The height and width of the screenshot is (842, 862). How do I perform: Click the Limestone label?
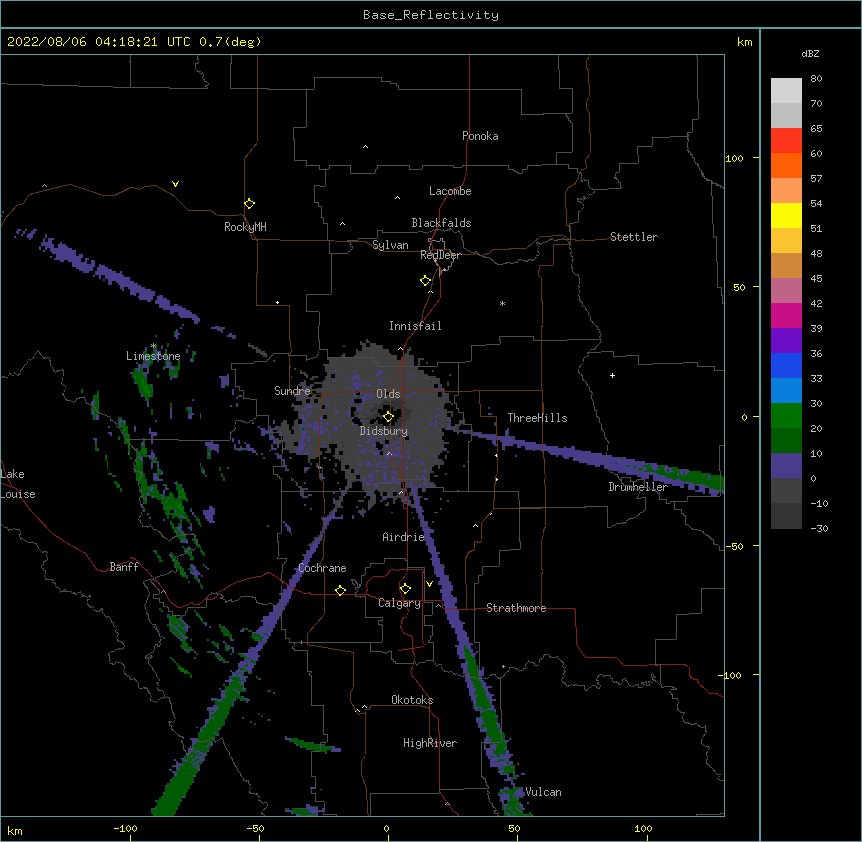point(153,356)
